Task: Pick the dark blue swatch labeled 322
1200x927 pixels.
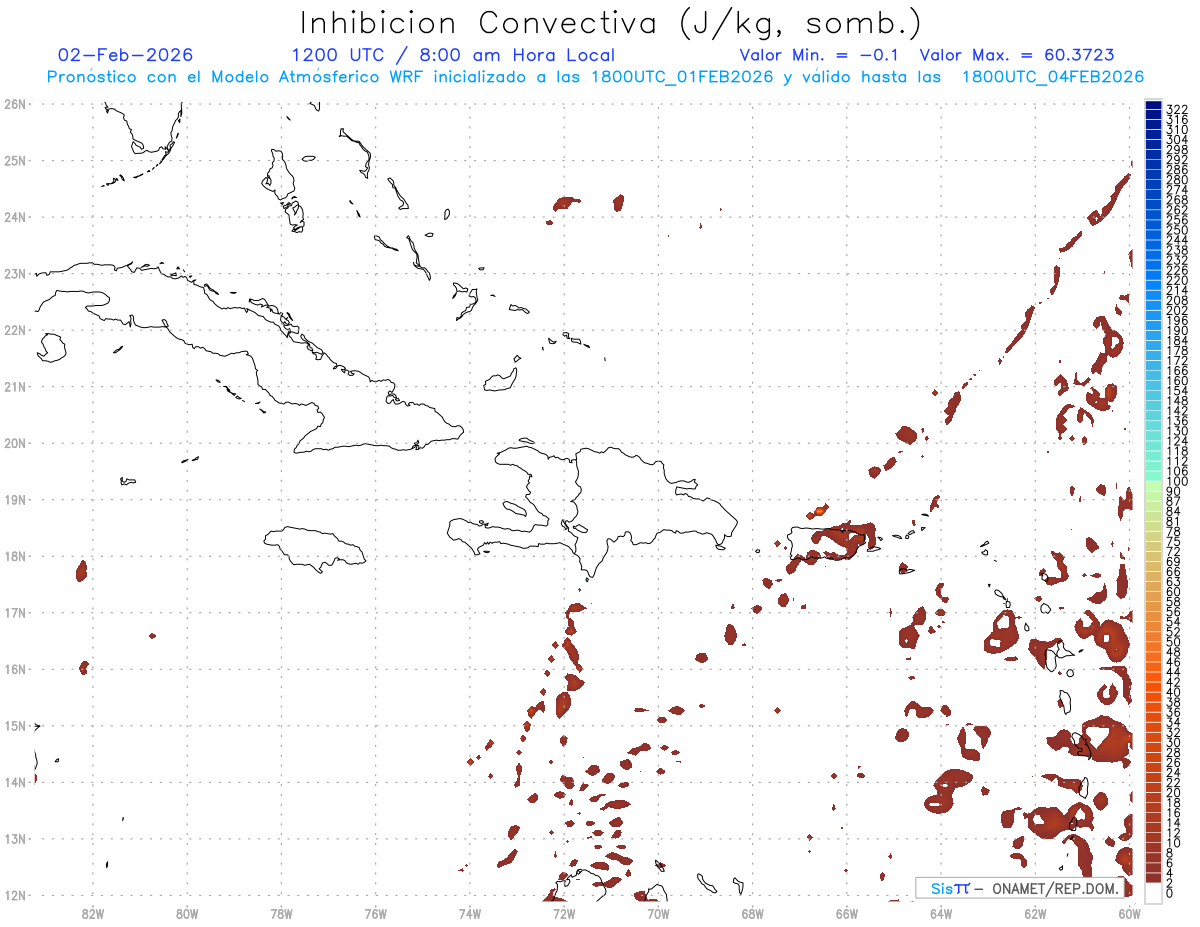Action: pyautogui.click(x=1153, y=107)
